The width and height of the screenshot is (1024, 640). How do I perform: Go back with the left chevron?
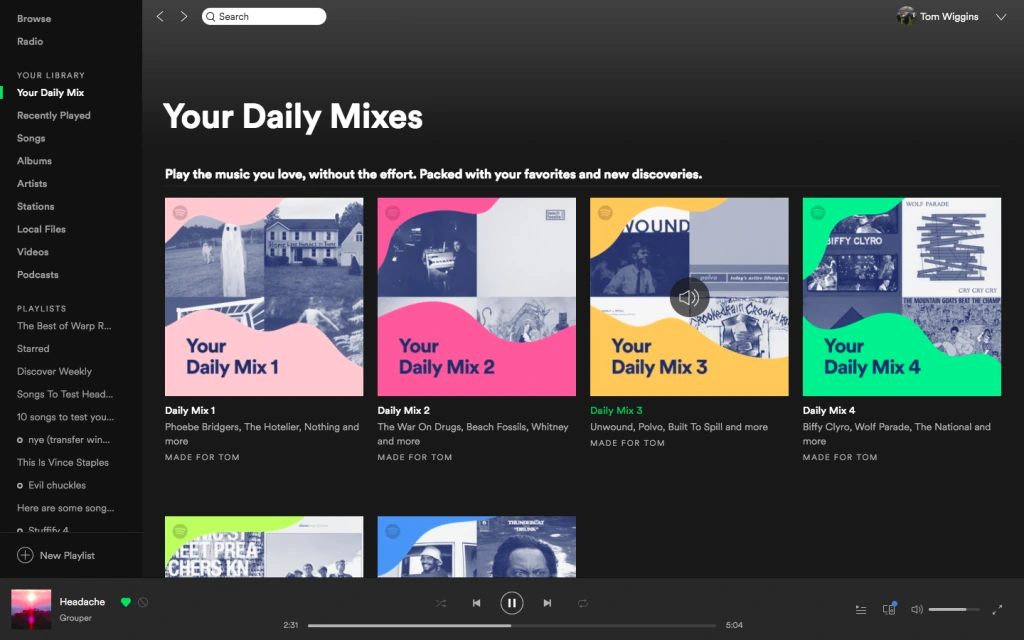coord(160,16)
